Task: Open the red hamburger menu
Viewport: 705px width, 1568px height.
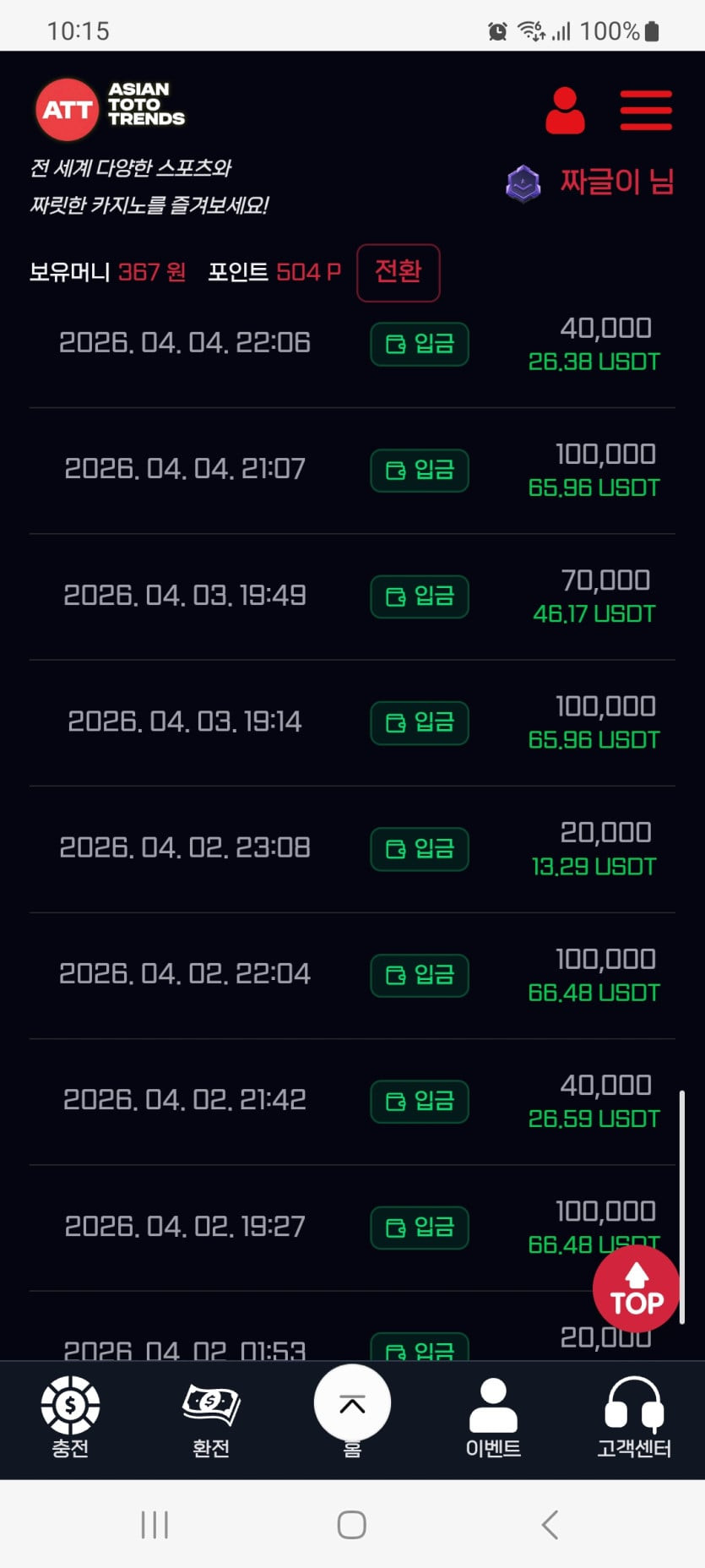Action: (646, 111)
